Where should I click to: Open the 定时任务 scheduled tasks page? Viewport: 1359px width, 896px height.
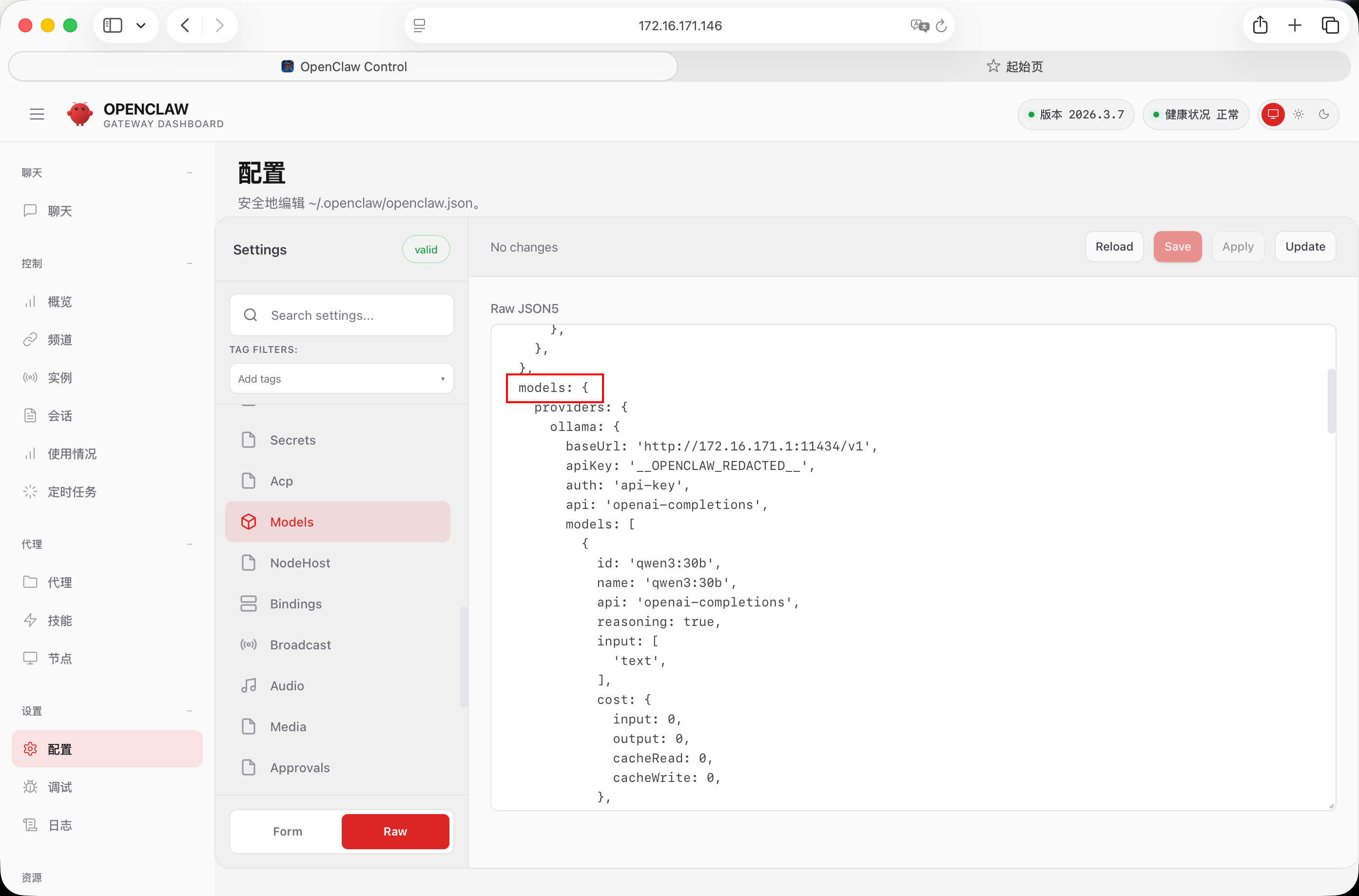(71, 491)
